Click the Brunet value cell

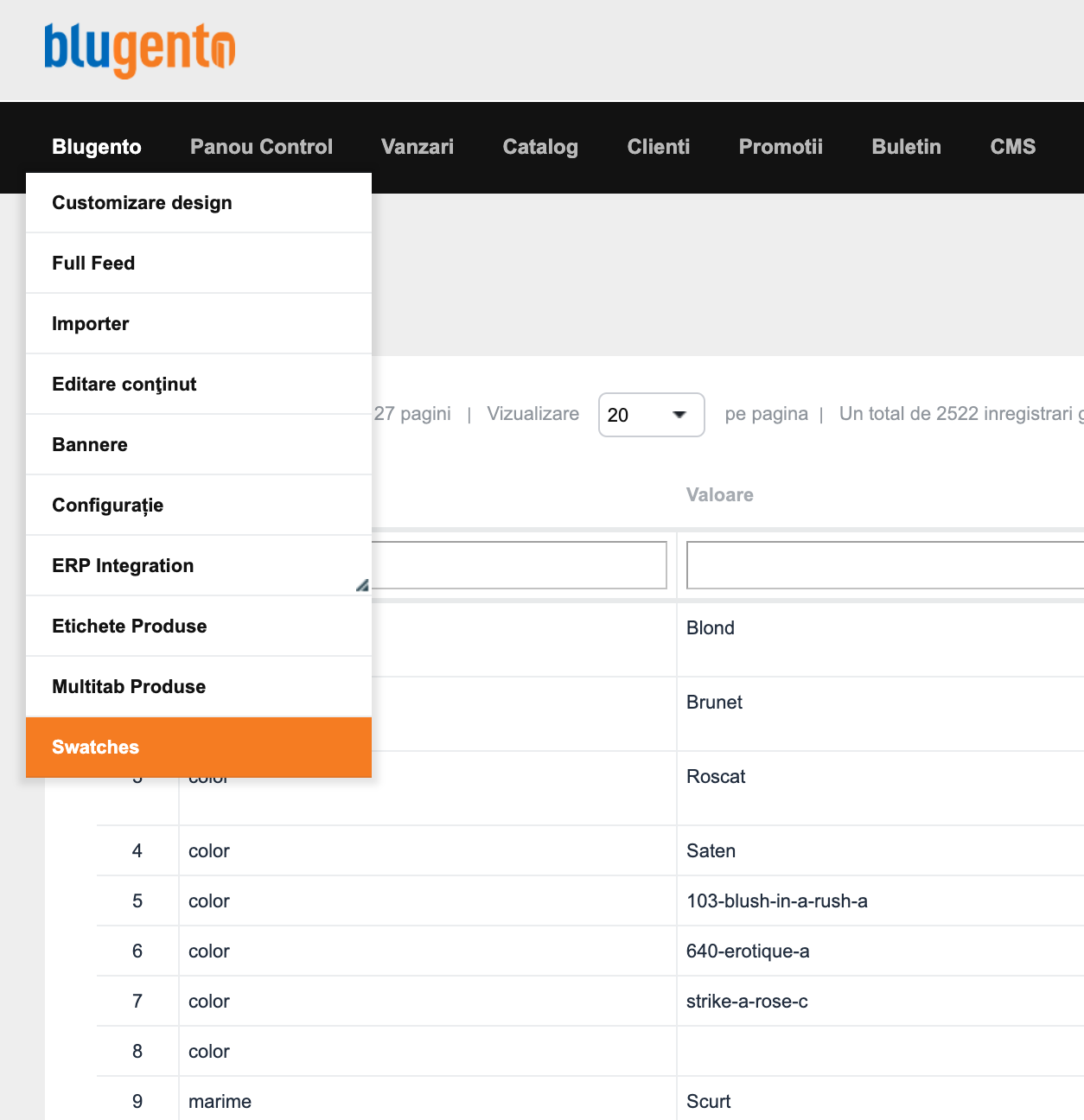coord(881,714)
